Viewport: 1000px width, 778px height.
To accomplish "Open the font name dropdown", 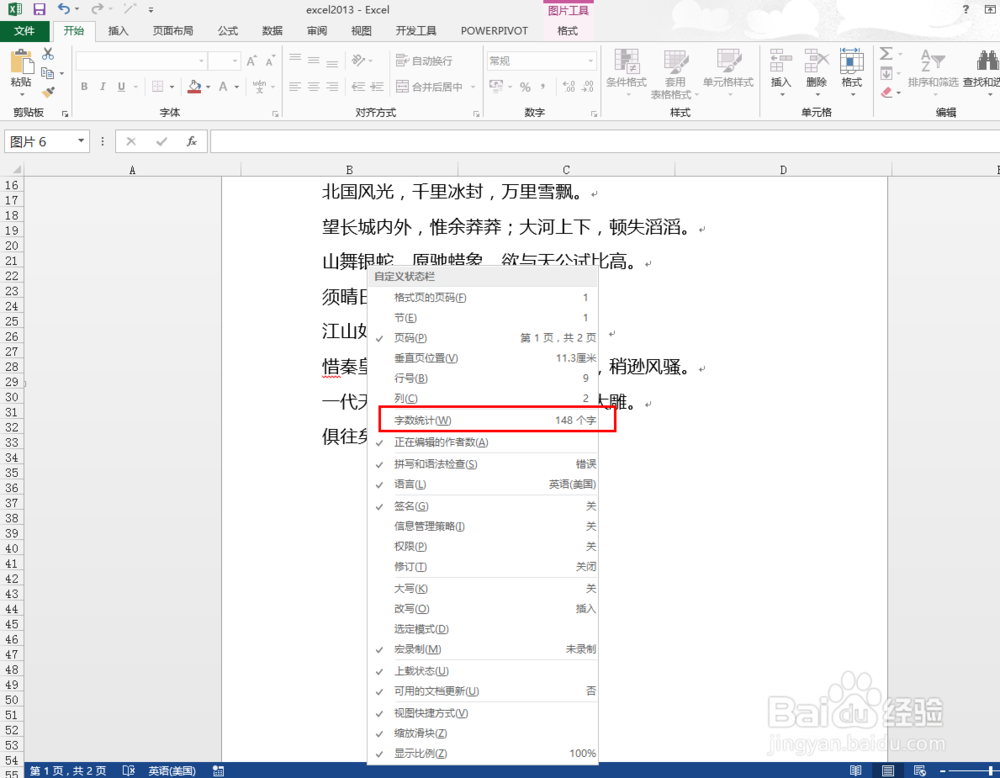I will tap(202, 61).
